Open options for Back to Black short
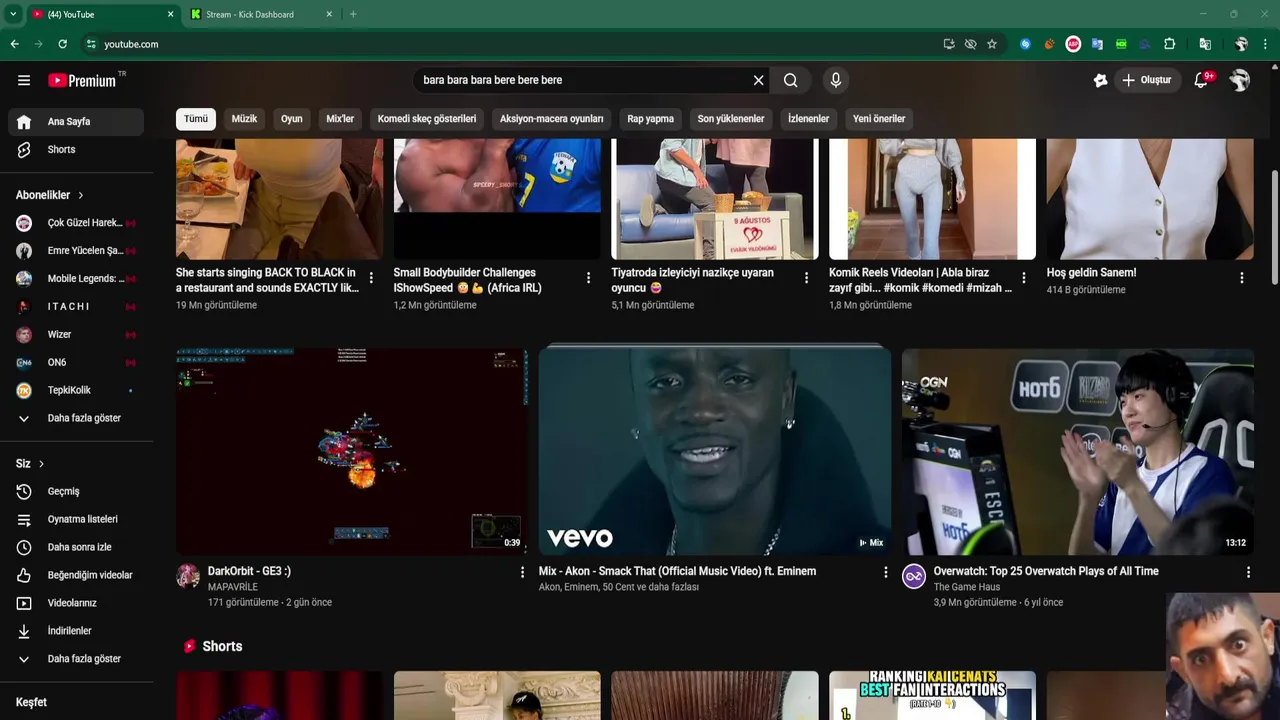 [x=371, y=278]
